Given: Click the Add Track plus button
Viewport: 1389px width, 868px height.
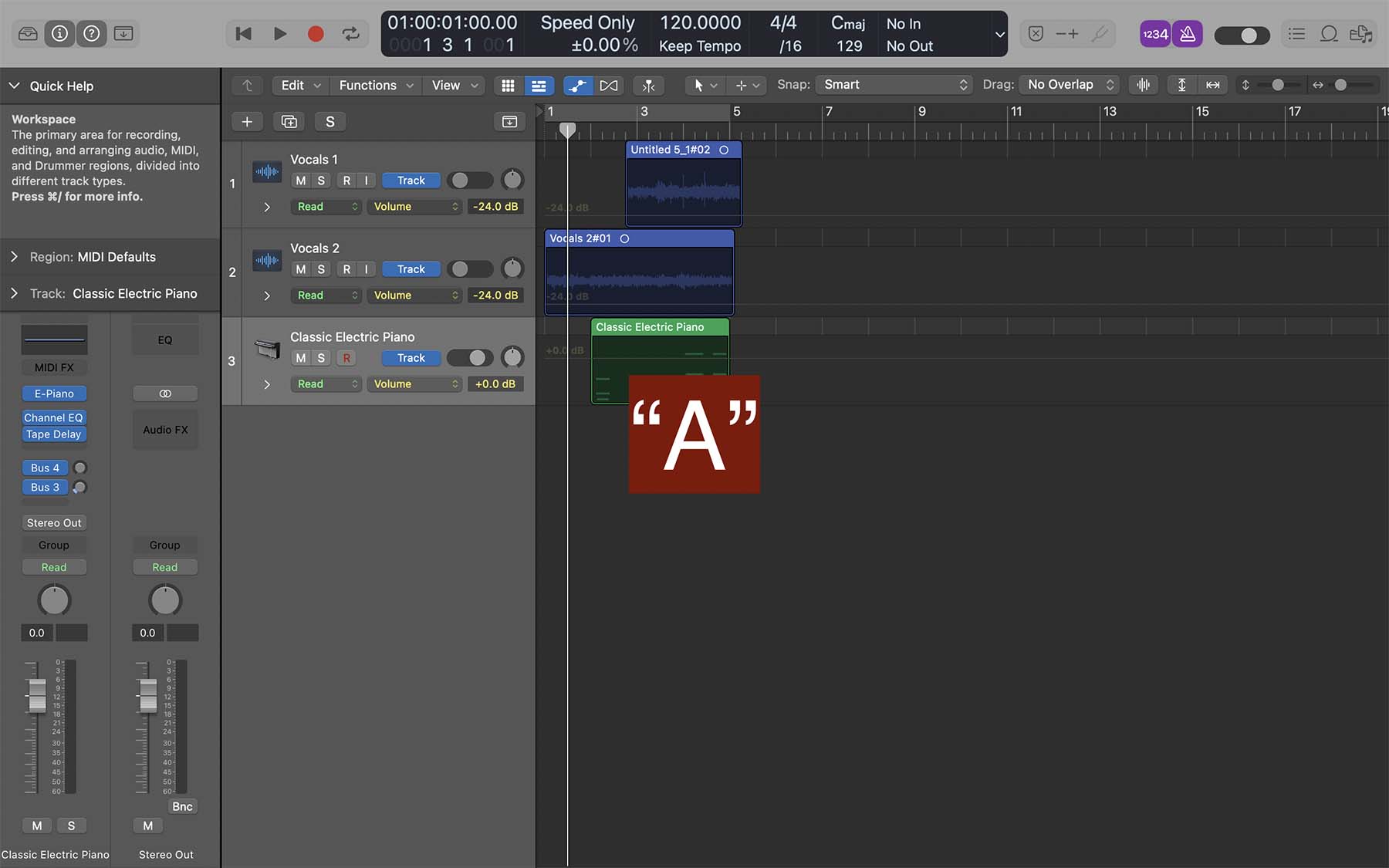Looking at the screenshot, I should (247, 122).
